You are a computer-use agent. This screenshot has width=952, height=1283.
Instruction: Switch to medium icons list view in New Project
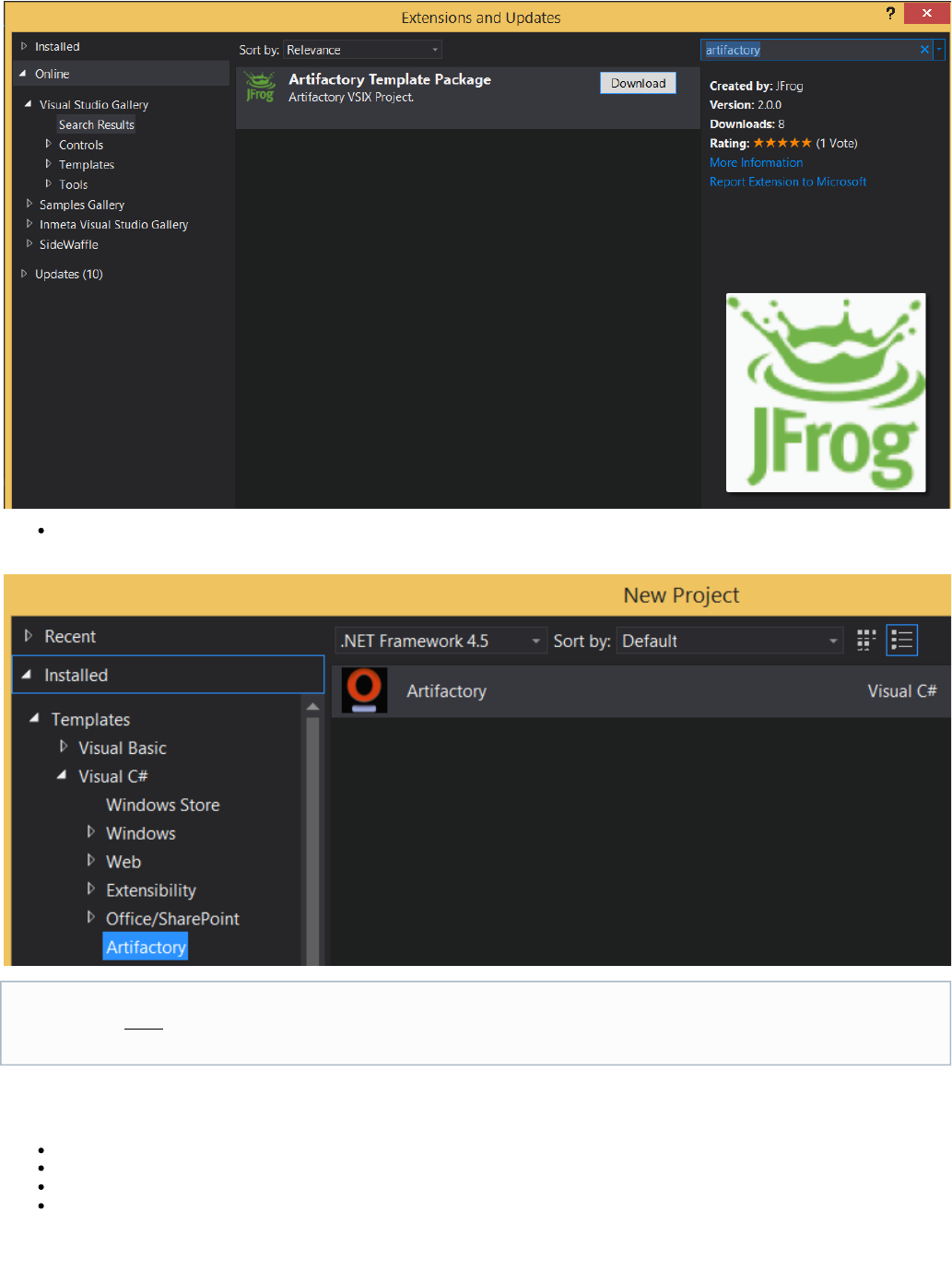pyautogui.click(x=902, y=641)
